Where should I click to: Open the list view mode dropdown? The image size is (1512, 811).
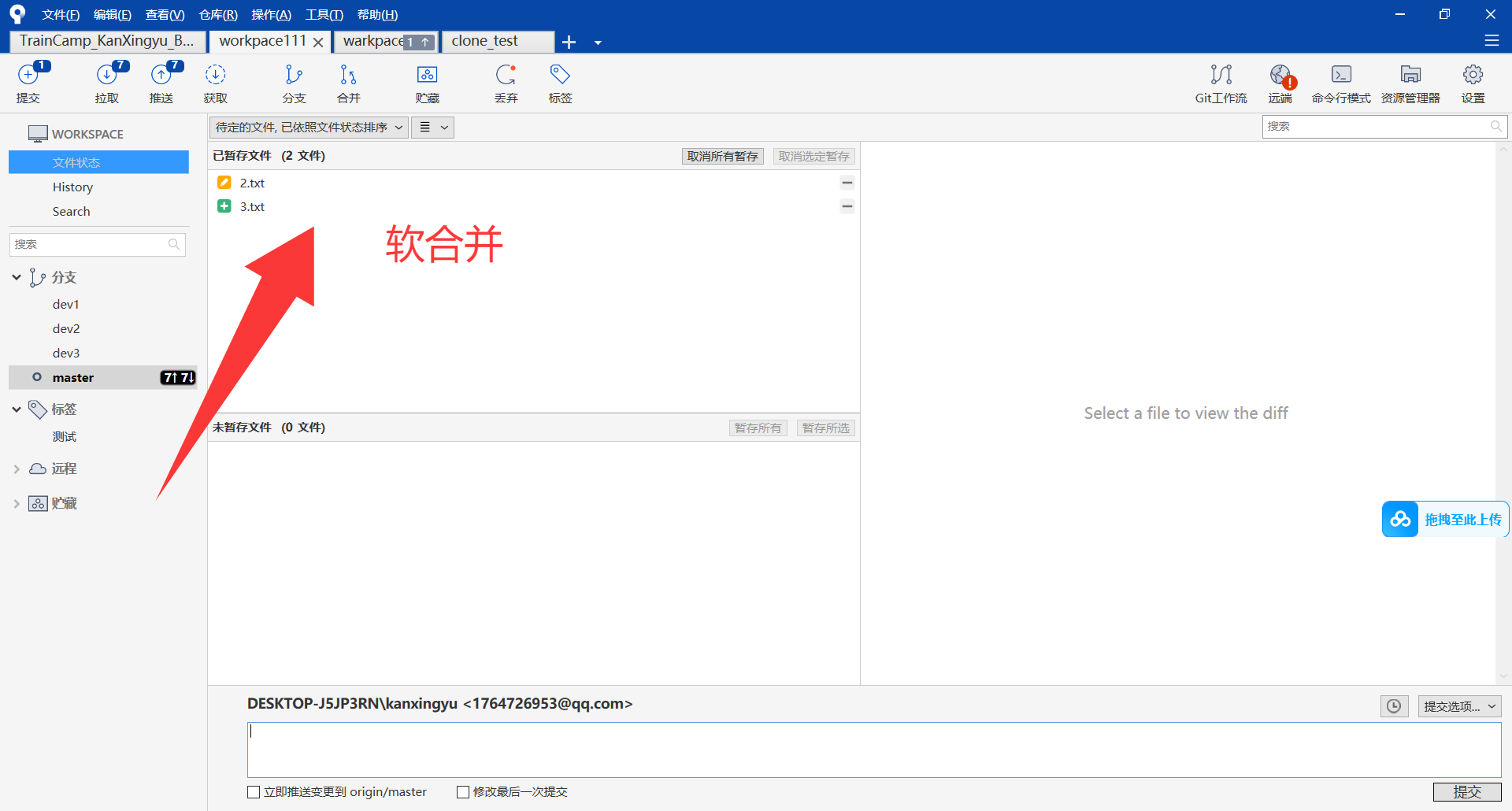[x=433, y=128]
